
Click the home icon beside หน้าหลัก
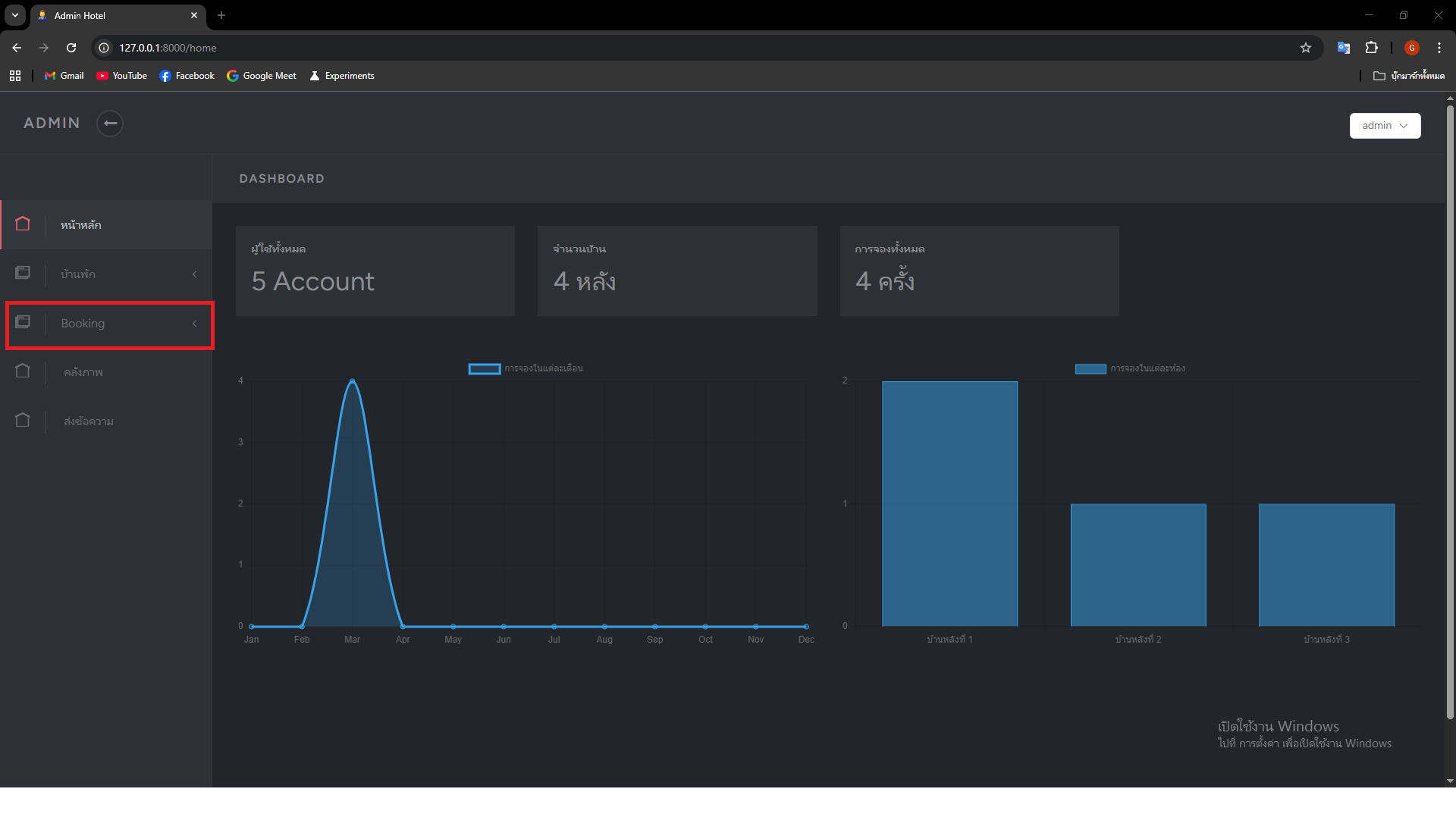23,224
